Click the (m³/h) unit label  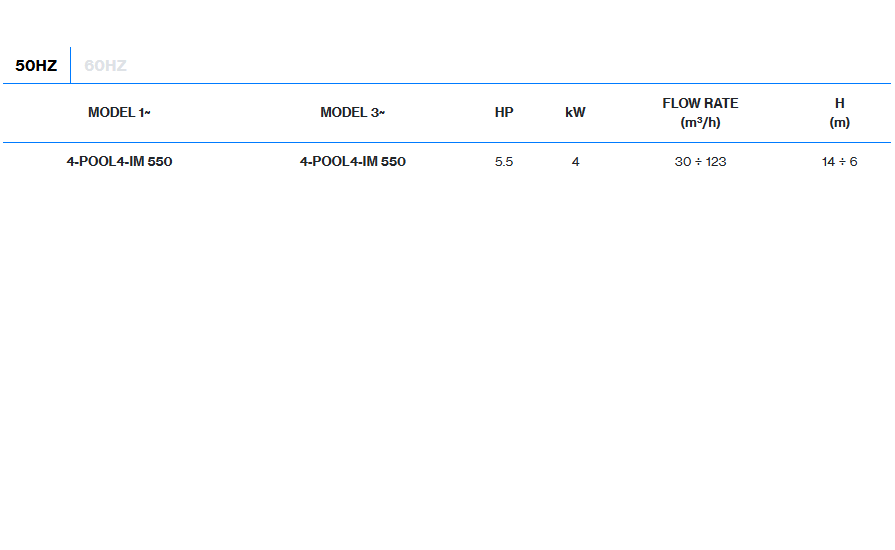pyautogui.click(x=700, y=122)
